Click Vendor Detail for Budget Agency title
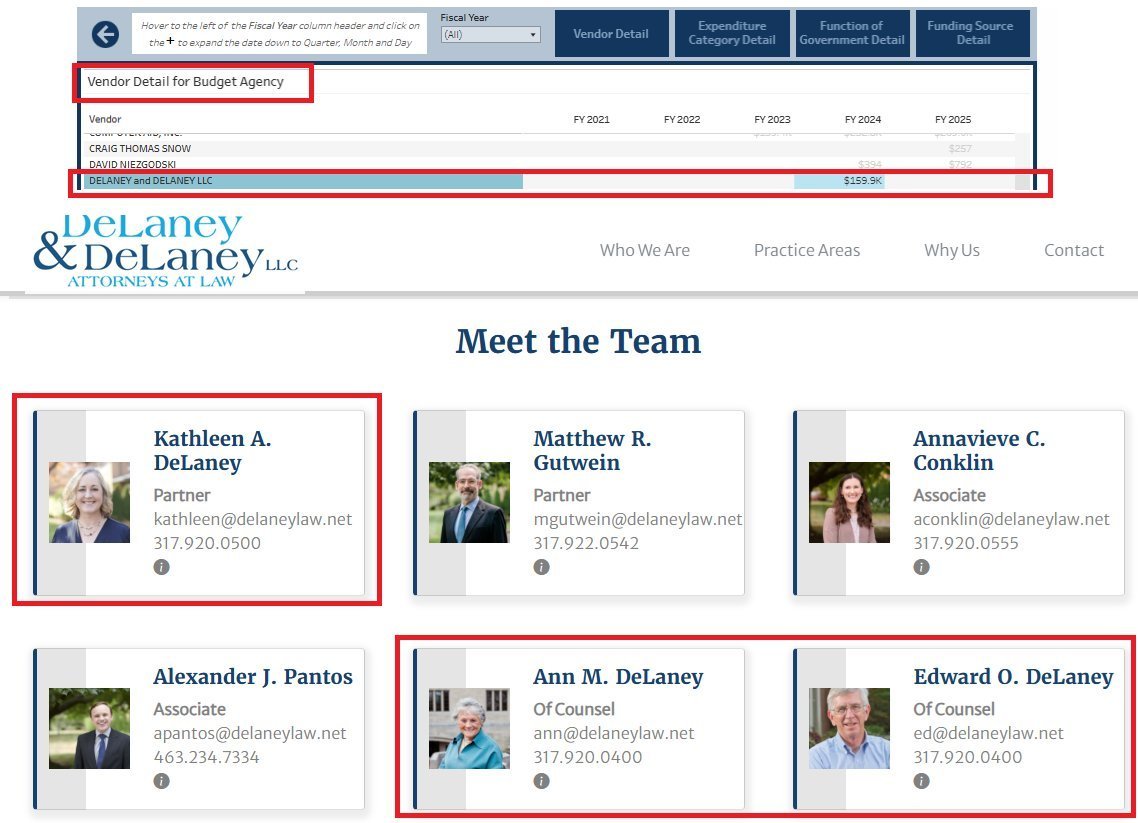Viewport: 1138px width, 823px height. (x=185, y=81)
